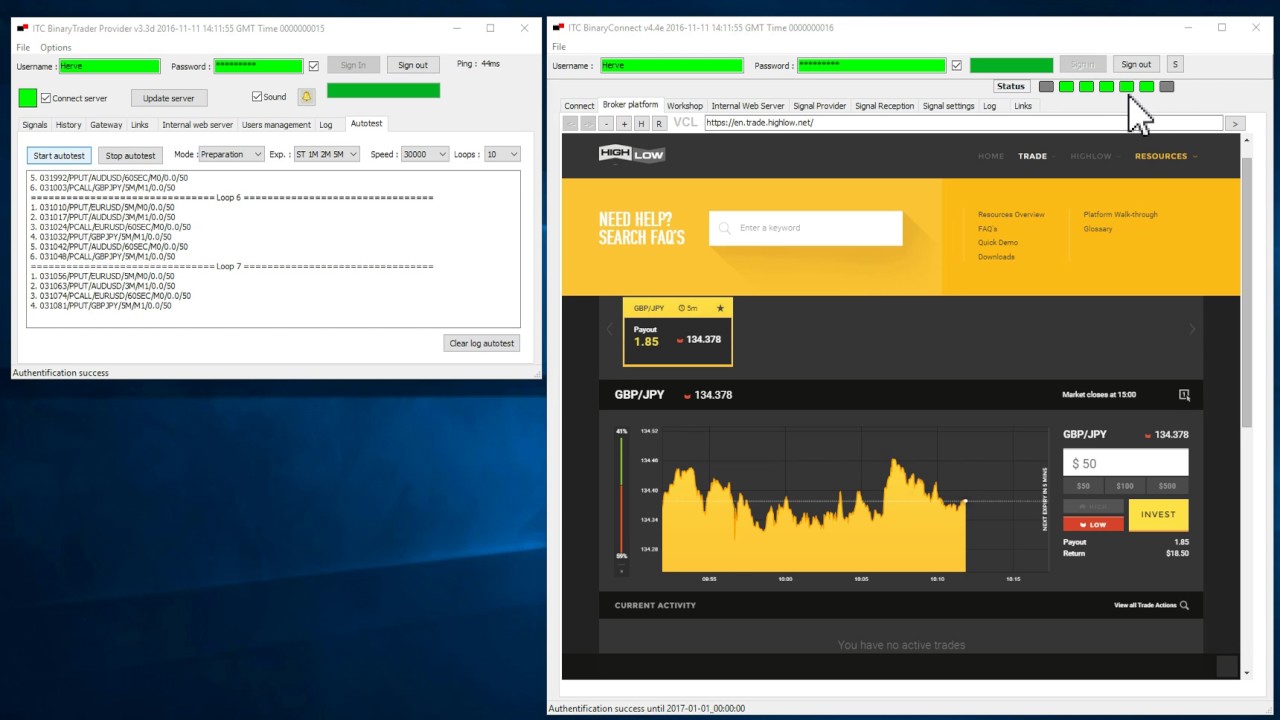
Task: Click the magnifier beside View all Trade Actions
Action: (x=1184, y=605)
